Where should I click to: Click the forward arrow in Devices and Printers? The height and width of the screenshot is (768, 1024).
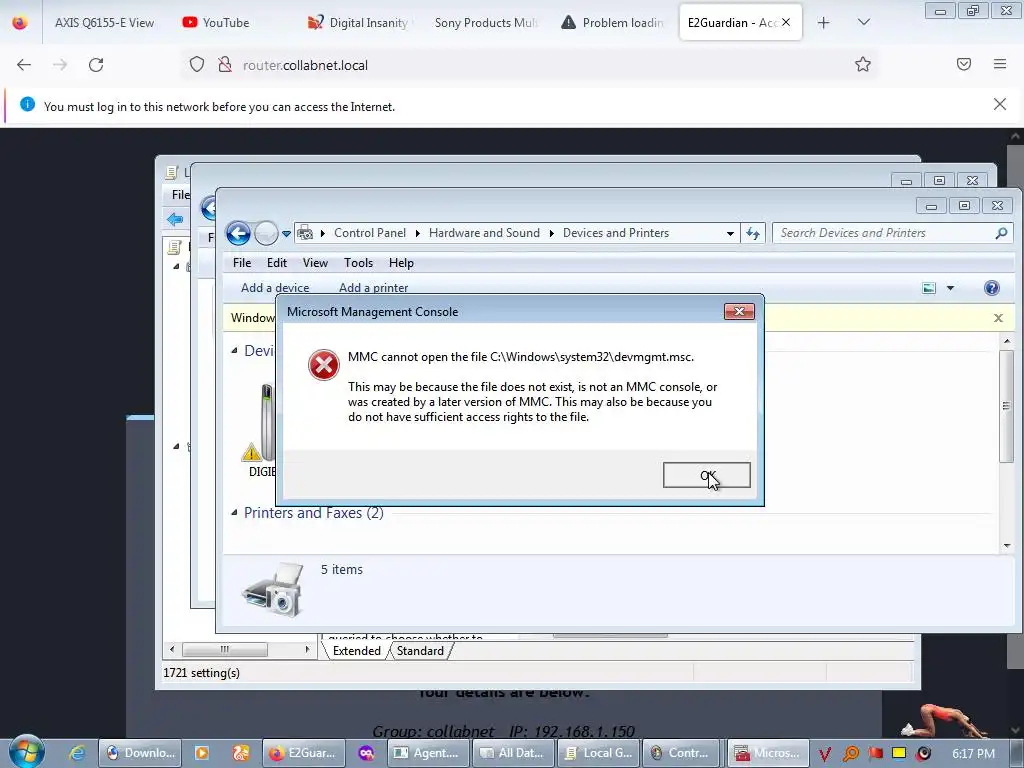click(x=266, y=233)
